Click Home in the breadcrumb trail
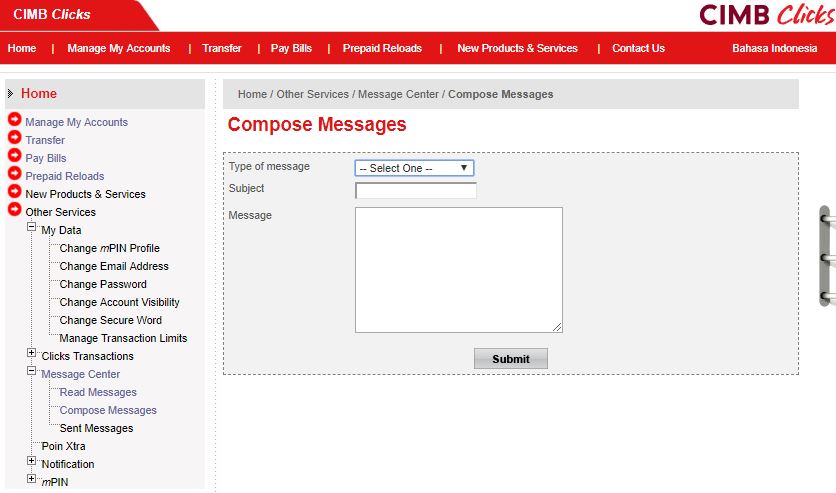Screen dimensions: 836x493 tap(252, 94)
